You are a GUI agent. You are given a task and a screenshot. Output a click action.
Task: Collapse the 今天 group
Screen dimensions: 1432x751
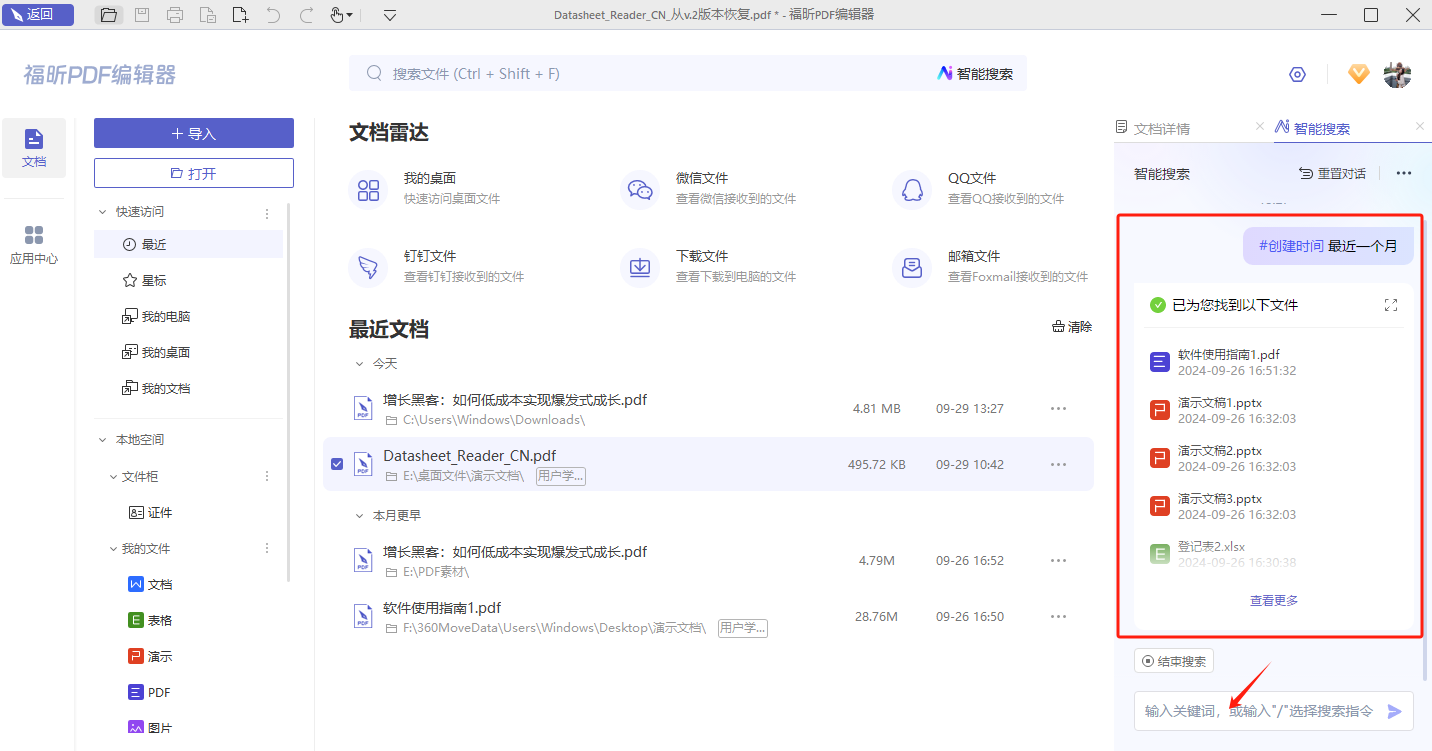359,363
